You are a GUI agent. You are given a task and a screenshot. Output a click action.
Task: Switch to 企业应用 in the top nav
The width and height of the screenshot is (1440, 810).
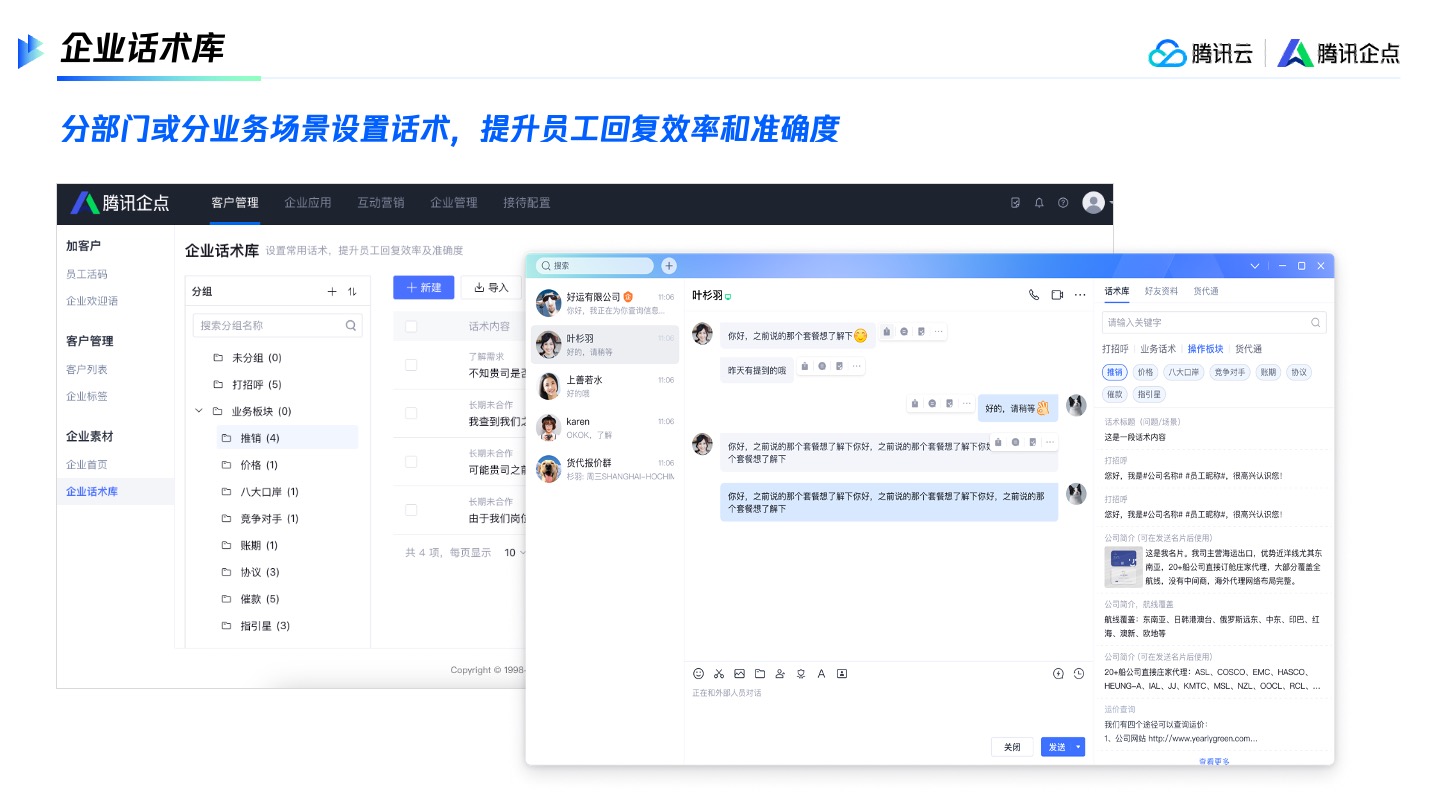tap(307, 203)
